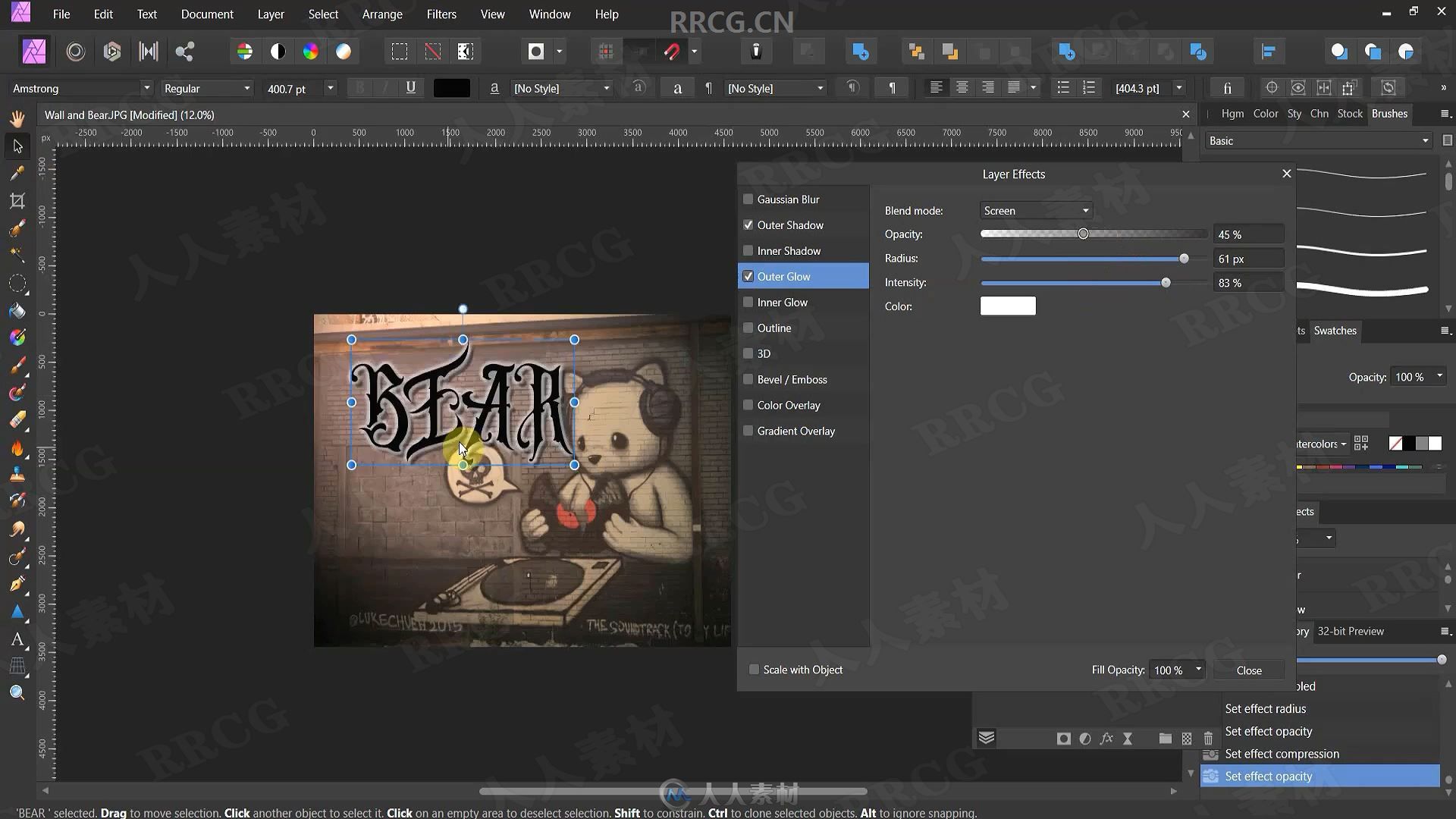Click the rectangular Select All icon
1456x819 pixels.
pos(400,52)
